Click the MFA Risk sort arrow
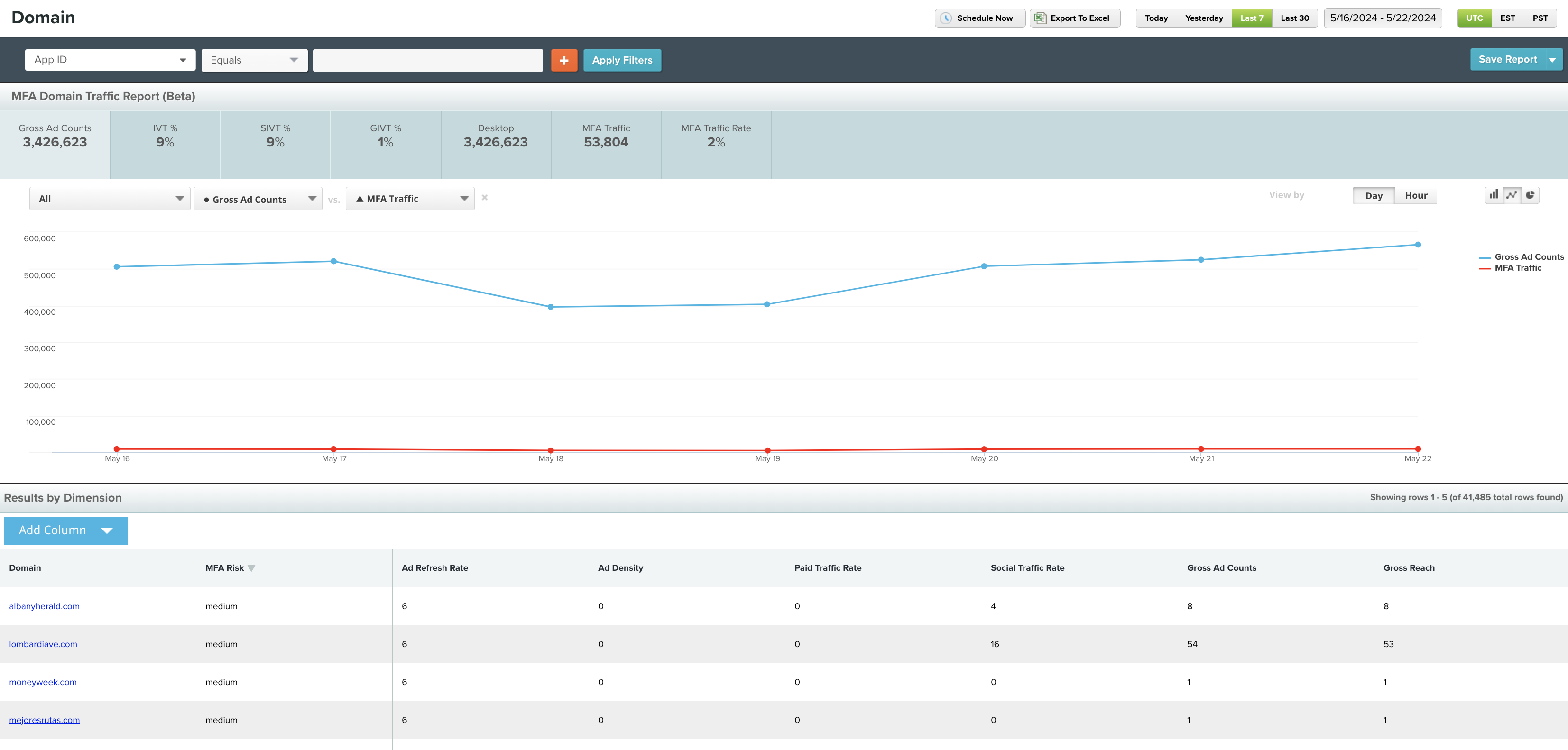Image resolution: width=1568 pixels, height=750 pixels. 251,568
